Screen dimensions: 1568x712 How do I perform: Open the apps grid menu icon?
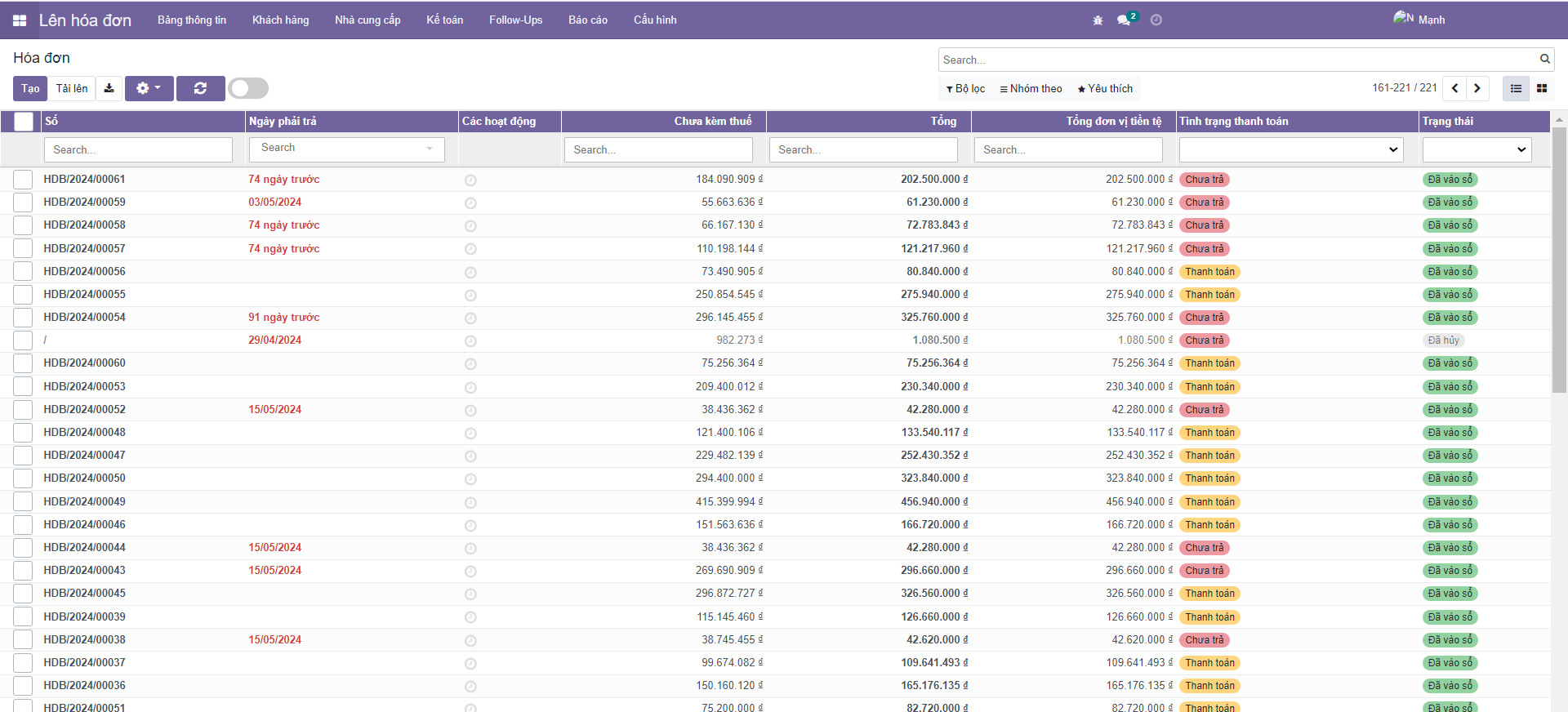[x=20, y=20]
